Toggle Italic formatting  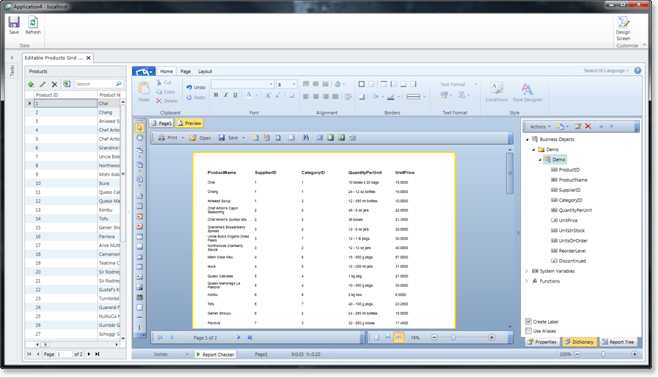[226, 95]
